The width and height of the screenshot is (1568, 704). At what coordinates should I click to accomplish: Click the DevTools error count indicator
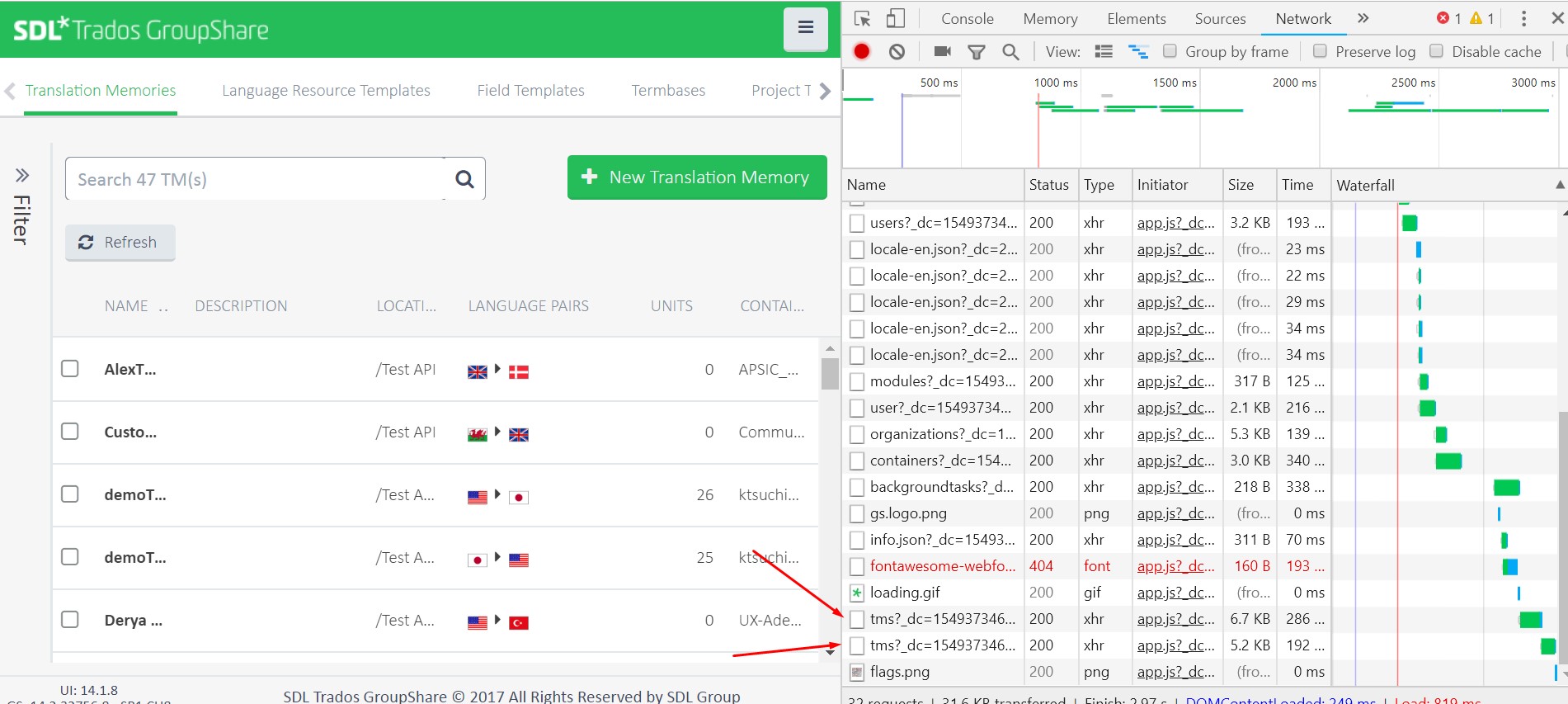pos(1448,18)
